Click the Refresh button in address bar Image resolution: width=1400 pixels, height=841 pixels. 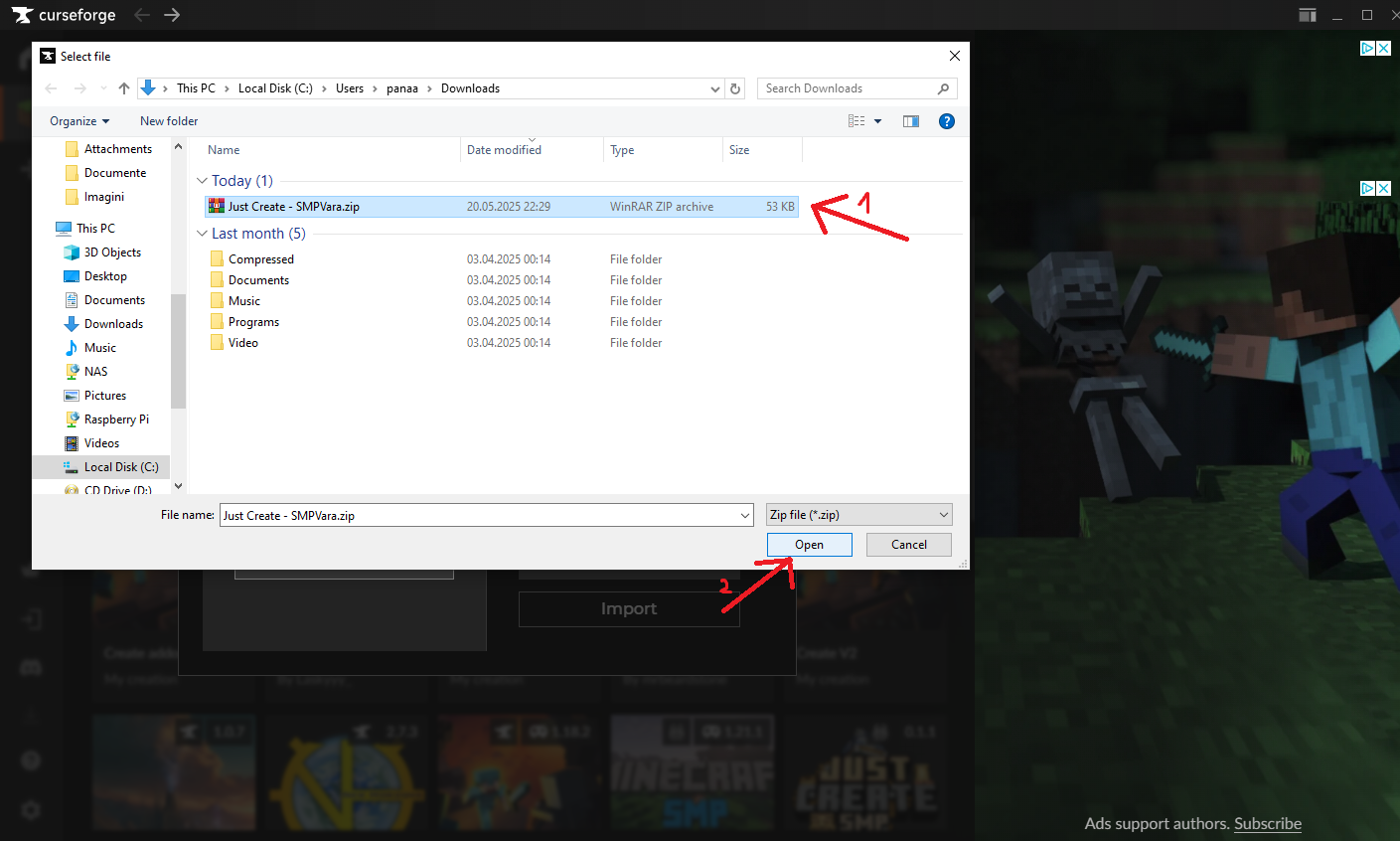[x=735, y=88]
